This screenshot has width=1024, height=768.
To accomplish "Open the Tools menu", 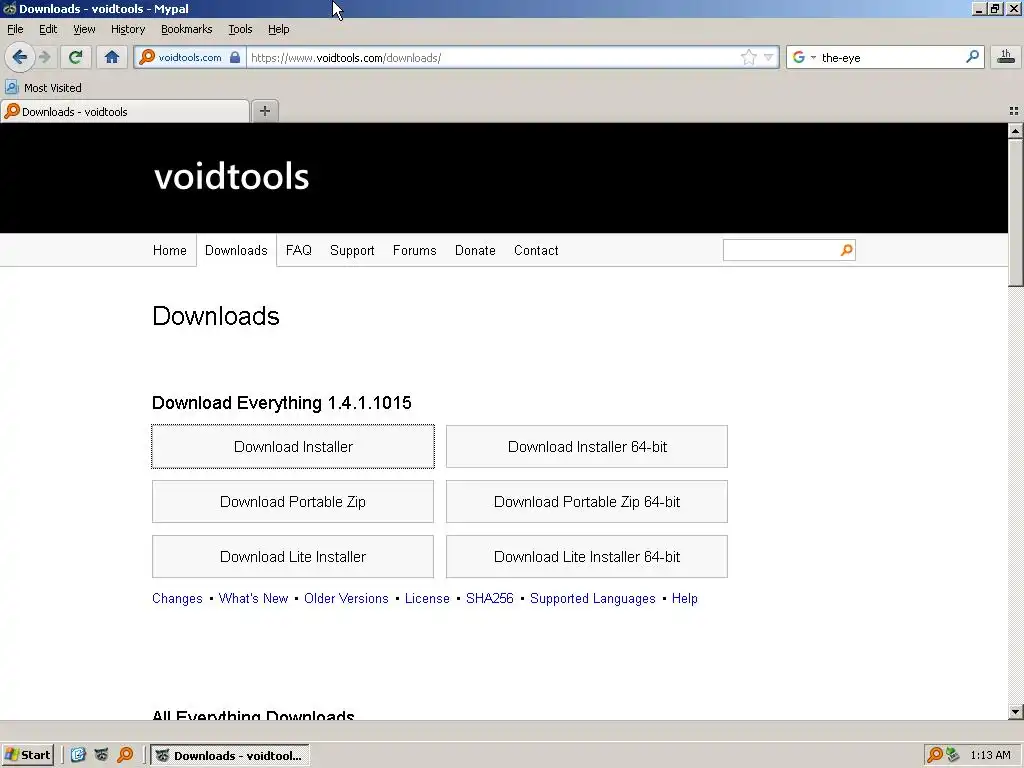I will click(x=240, y=29).
